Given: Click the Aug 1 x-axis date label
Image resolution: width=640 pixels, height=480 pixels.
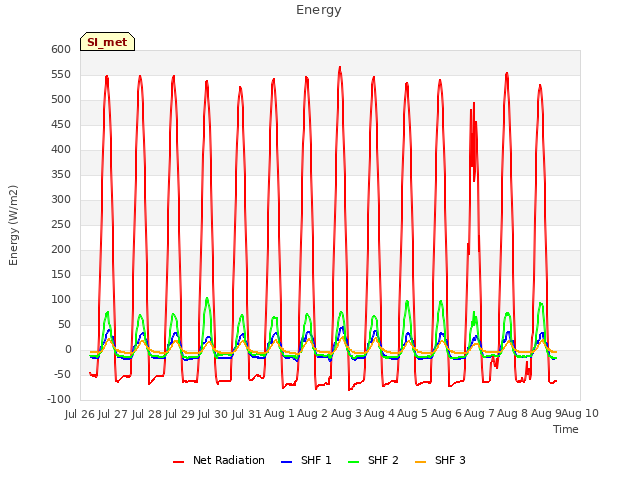Looking at the screenshot, I should [280, 414].
